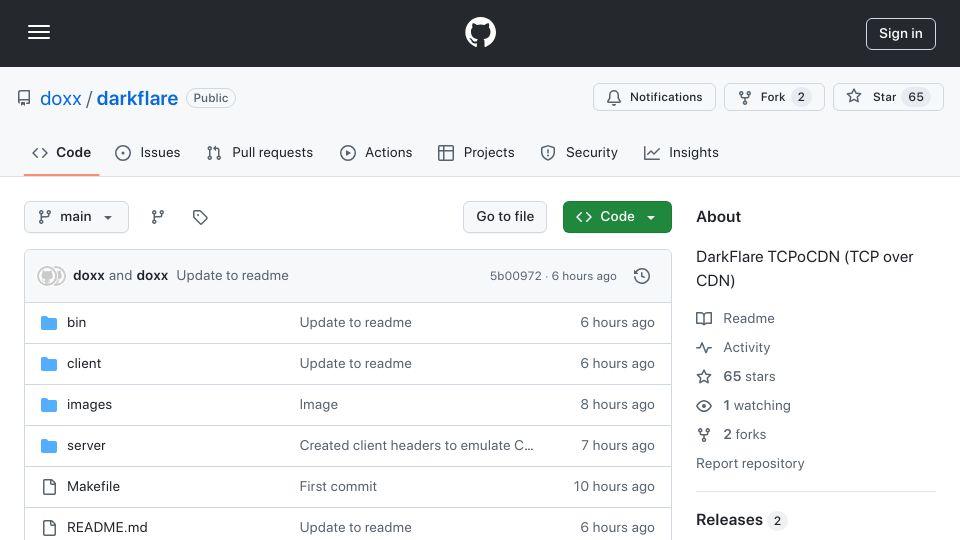Open the Readme link in About
960x540 pixels.
point(736,318)
